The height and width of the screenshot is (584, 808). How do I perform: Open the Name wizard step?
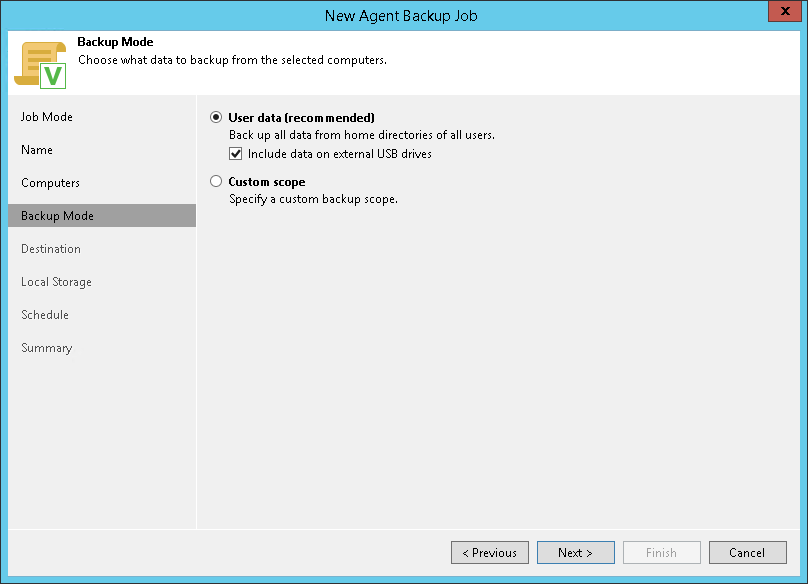(x=37, y=150)
